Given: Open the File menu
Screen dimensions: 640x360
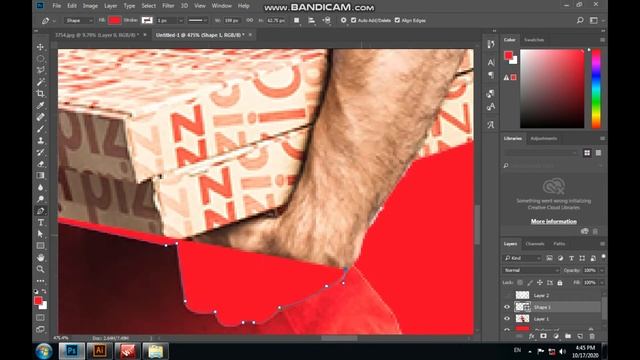Looking at the screenshot, I should pyautogui.click(x=57, y=6).
